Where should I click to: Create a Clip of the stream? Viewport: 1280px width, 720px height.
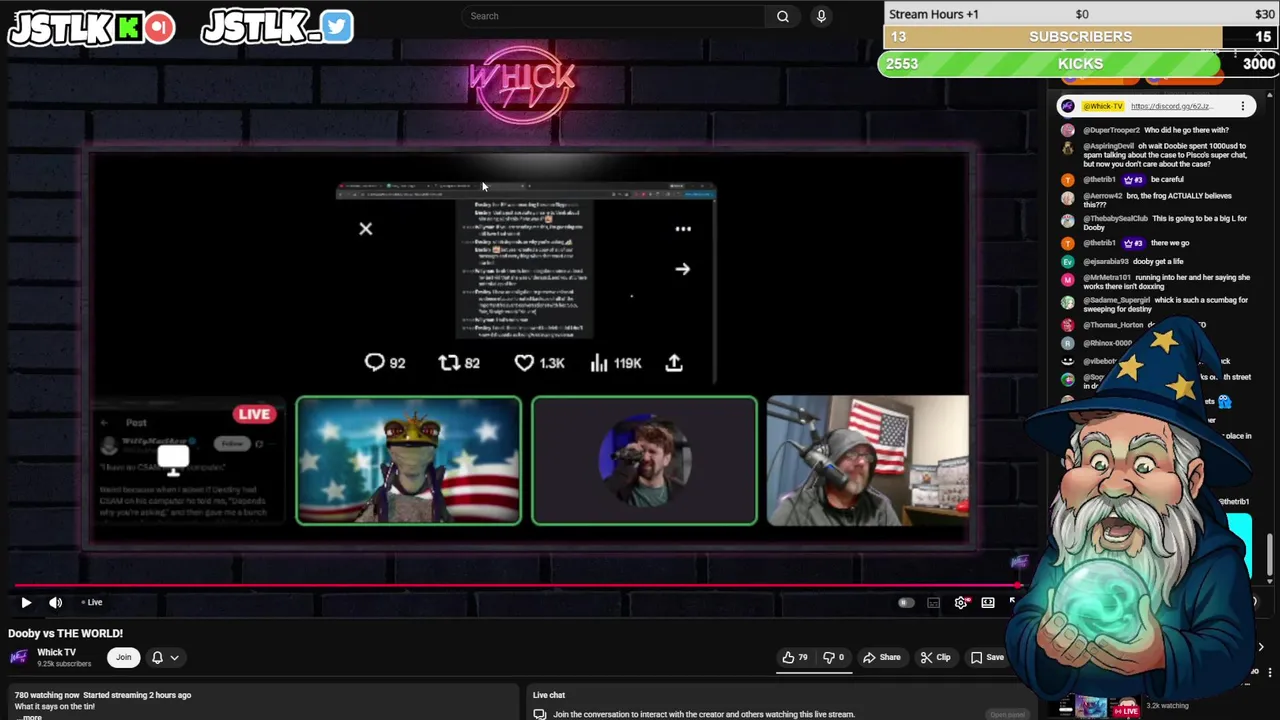[935, 657]
